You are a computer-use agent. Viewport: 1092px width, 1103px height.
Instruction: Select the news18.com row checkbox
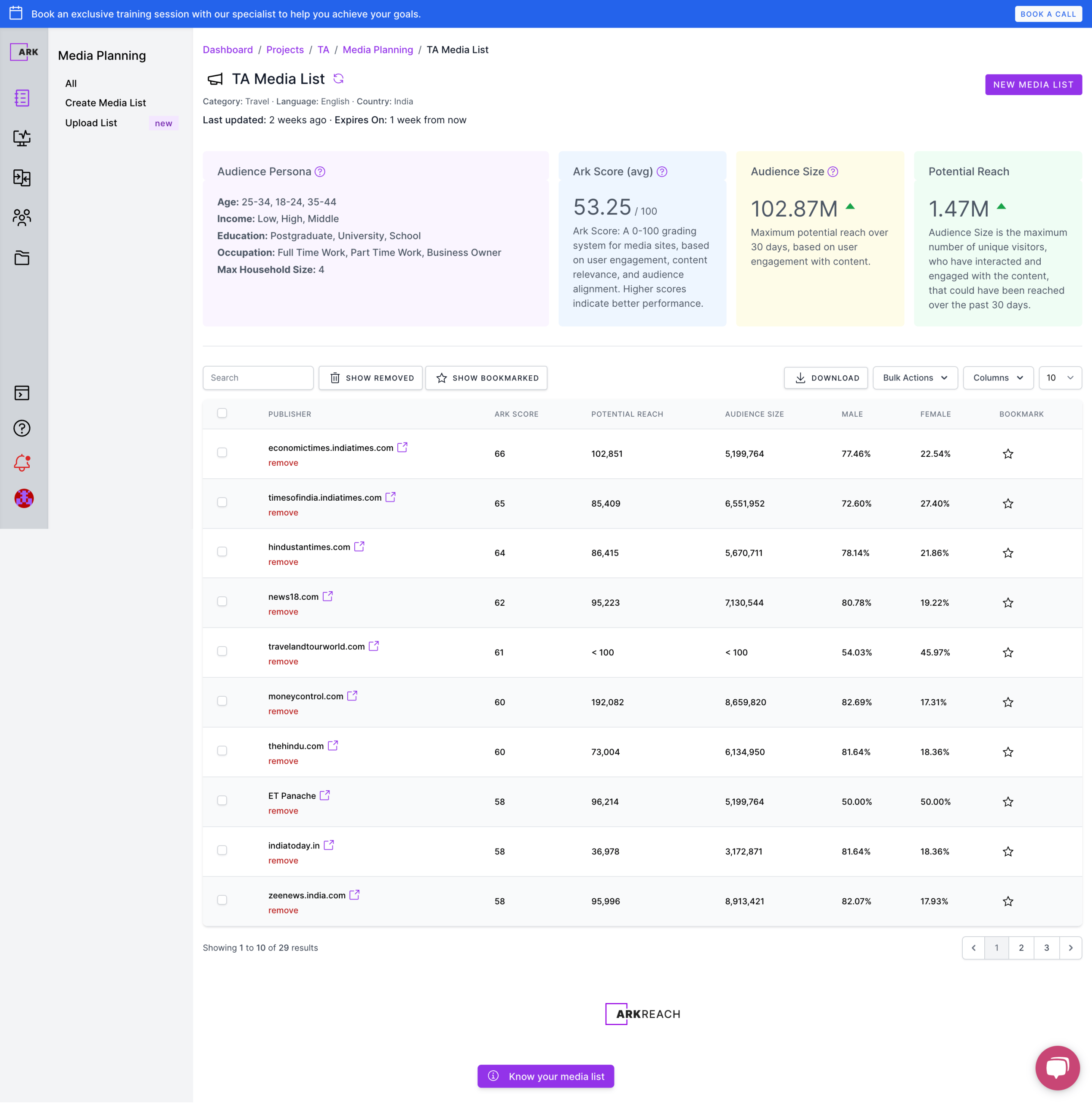point(222,602)
